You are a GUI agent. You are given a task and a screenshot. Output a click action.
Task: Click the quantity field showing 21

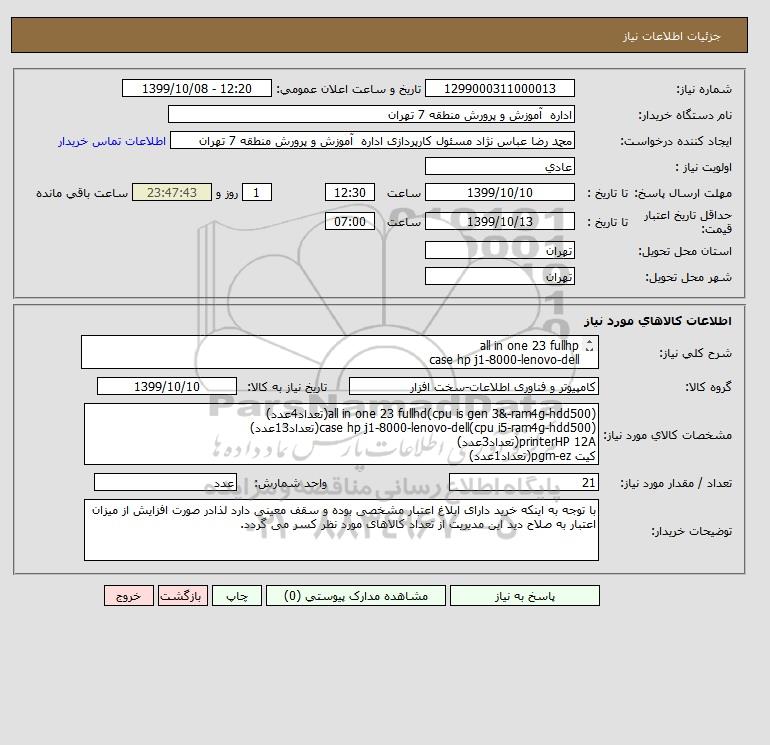click(523, 482)
